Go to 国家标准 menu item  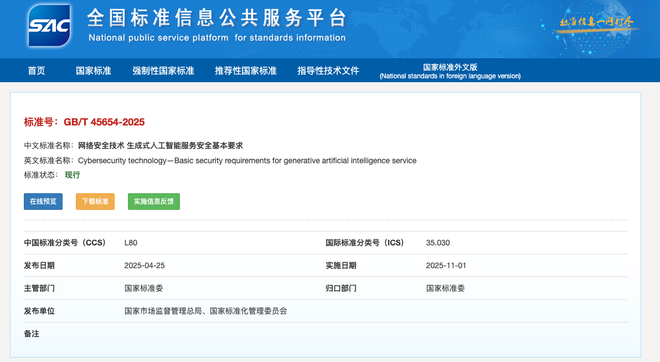click(93, 71)
